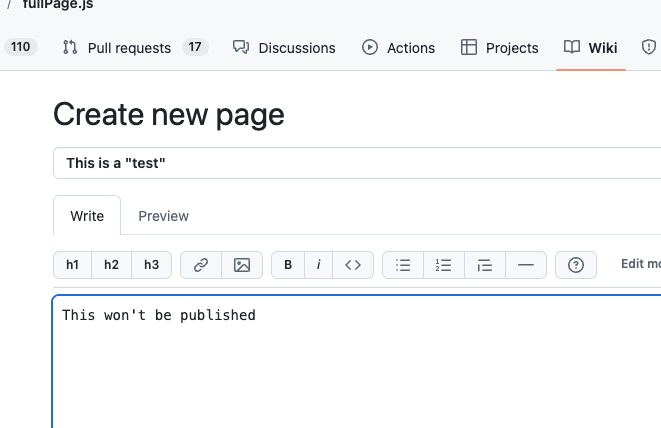Apply italic formatting with i button
Screen dimensions: 661x428
pyautogui.click(x=318, y=265)
